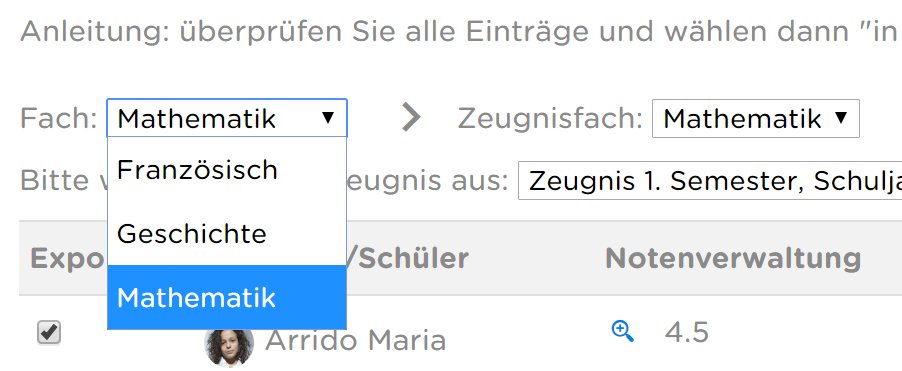902x371 pixels.
Task: Open the Zeugnisfach dropdown
Action: pos(755,118)
